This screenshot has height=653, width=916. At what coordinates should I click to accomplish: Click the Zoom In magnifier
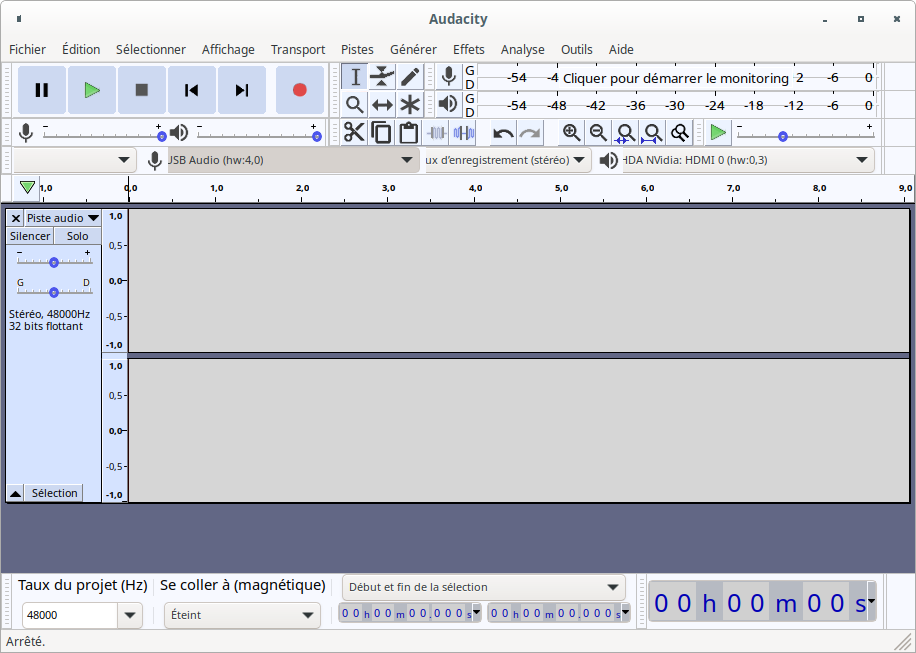pyautogui.click(x=571, y=133)
